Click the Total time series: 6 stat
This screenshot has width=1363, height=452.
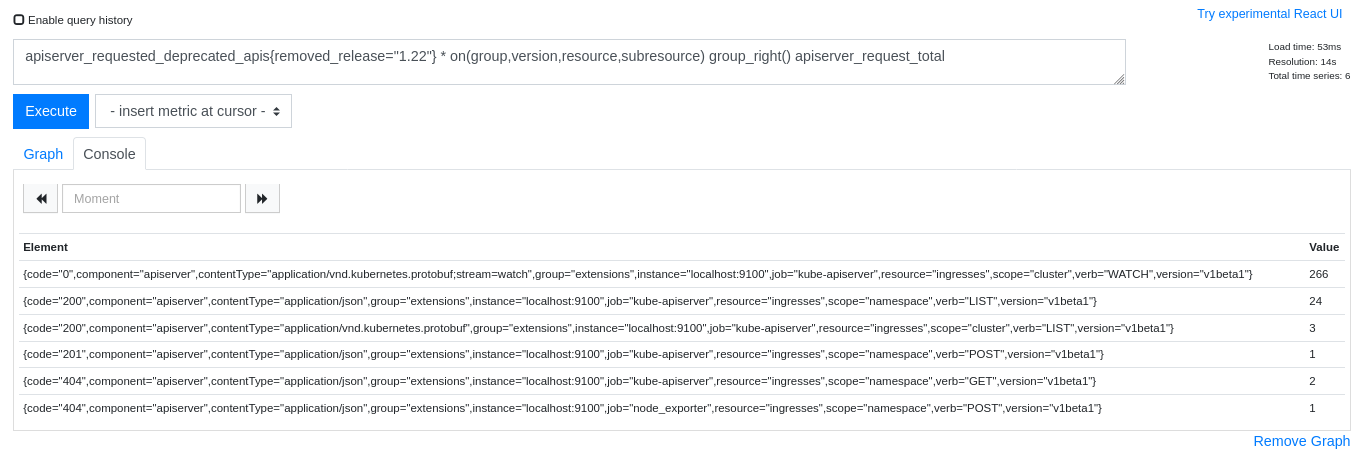(x=1309, y=76)
